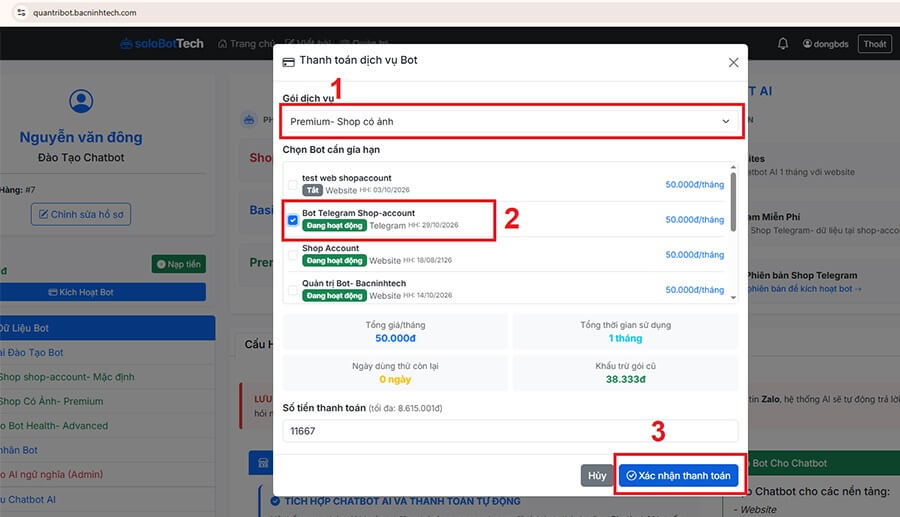
Task: Click the soloBotTech logo
Action: (x=162, y=44)
